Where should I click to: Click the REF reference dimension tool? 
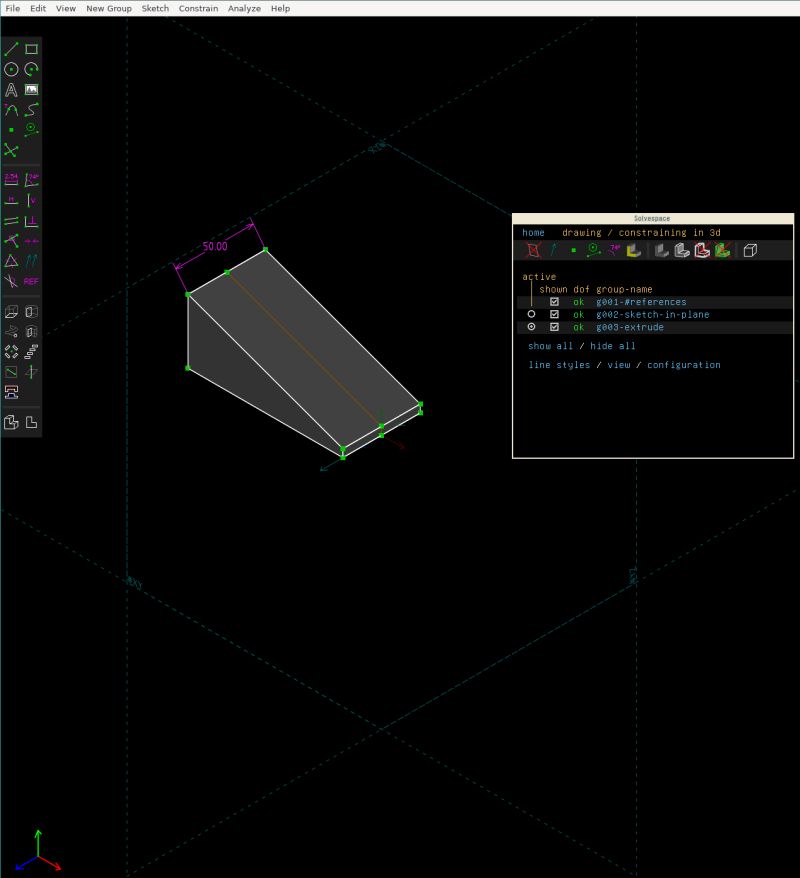coord(31,281)
